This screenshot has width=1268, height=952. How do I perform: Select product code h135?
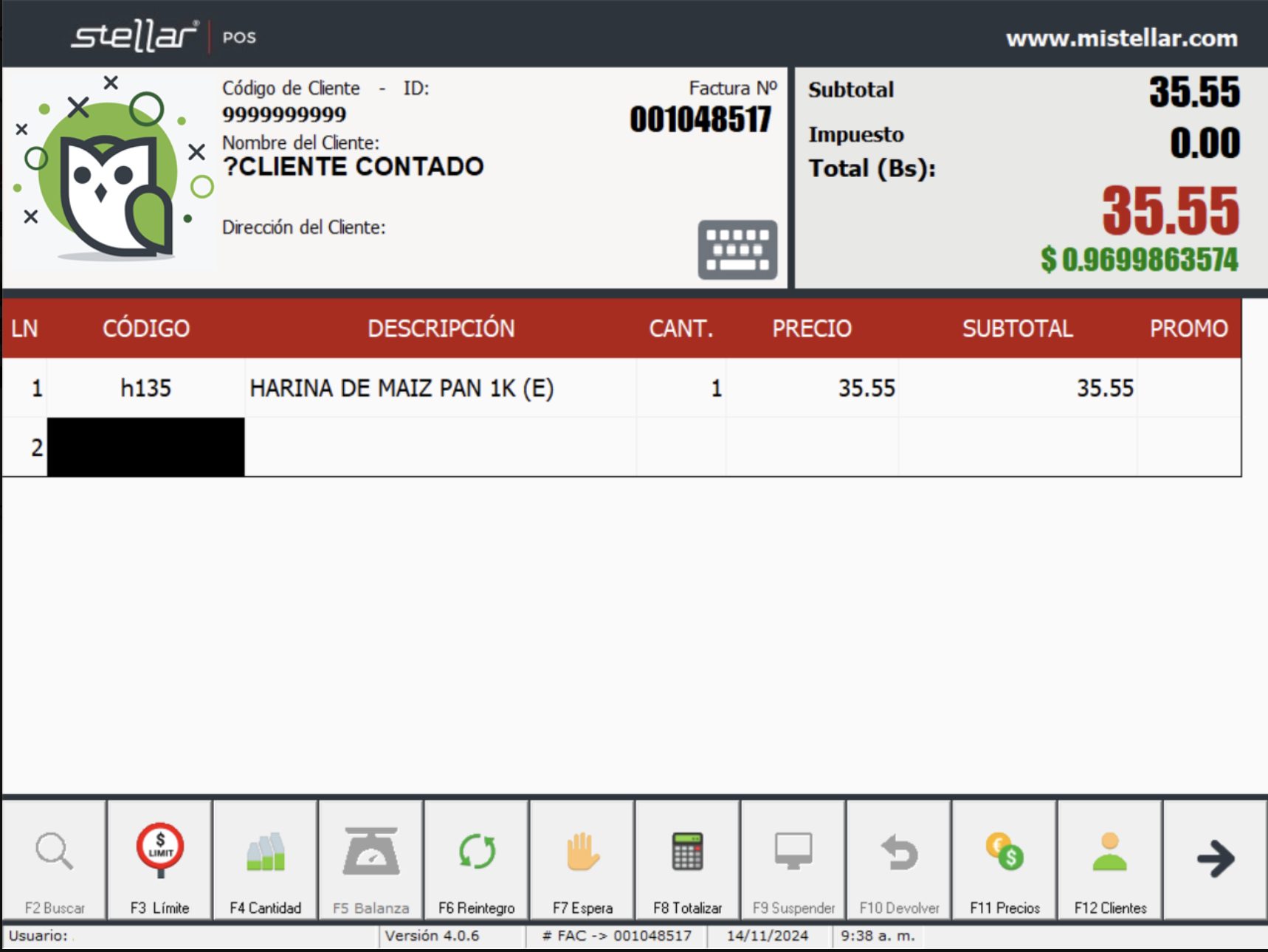point(145,387)
